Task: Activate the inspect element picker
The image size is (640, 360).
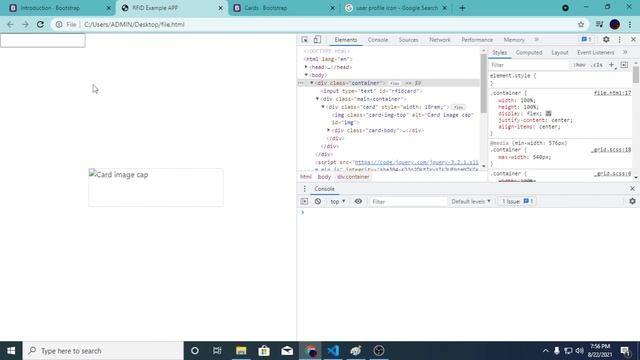Action: point(304,40)
